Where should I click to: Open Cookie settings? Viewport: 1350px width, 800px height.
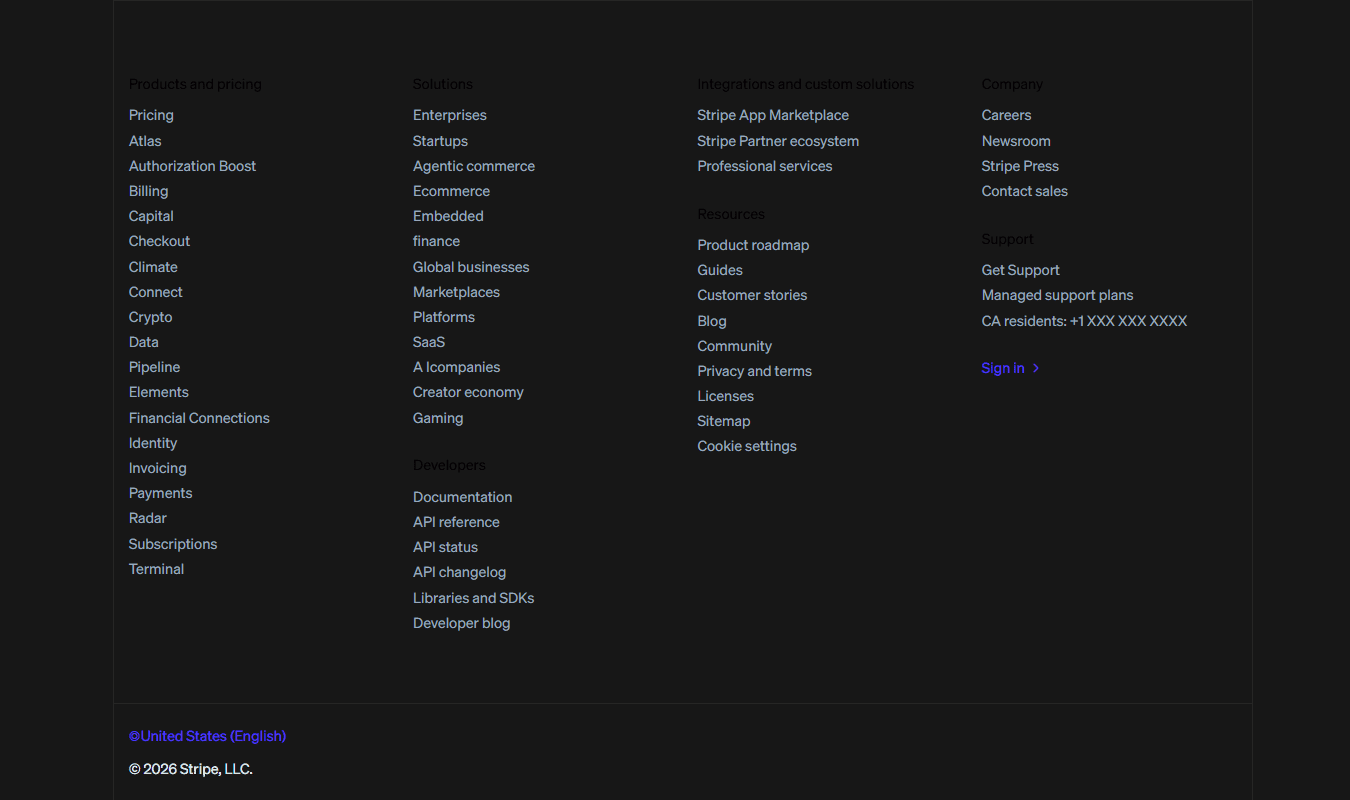(x=747, y=446)
